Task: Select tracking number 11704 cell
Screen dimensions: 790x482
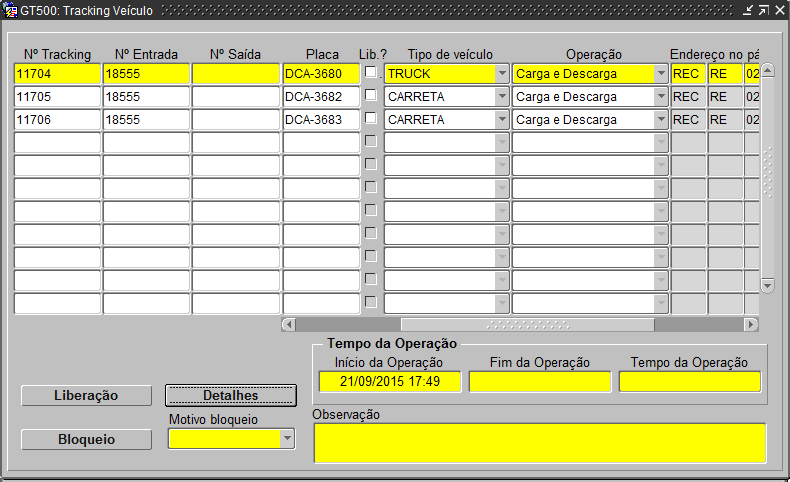Action: pos(57,74)
